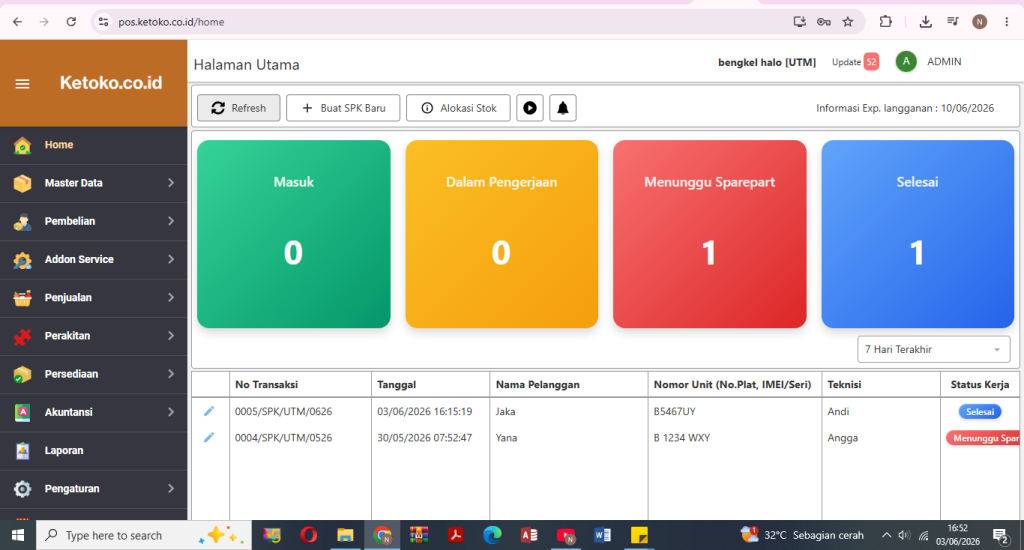
Task: Click the Persediaan package icon
Action: click(x=22, y=374)
